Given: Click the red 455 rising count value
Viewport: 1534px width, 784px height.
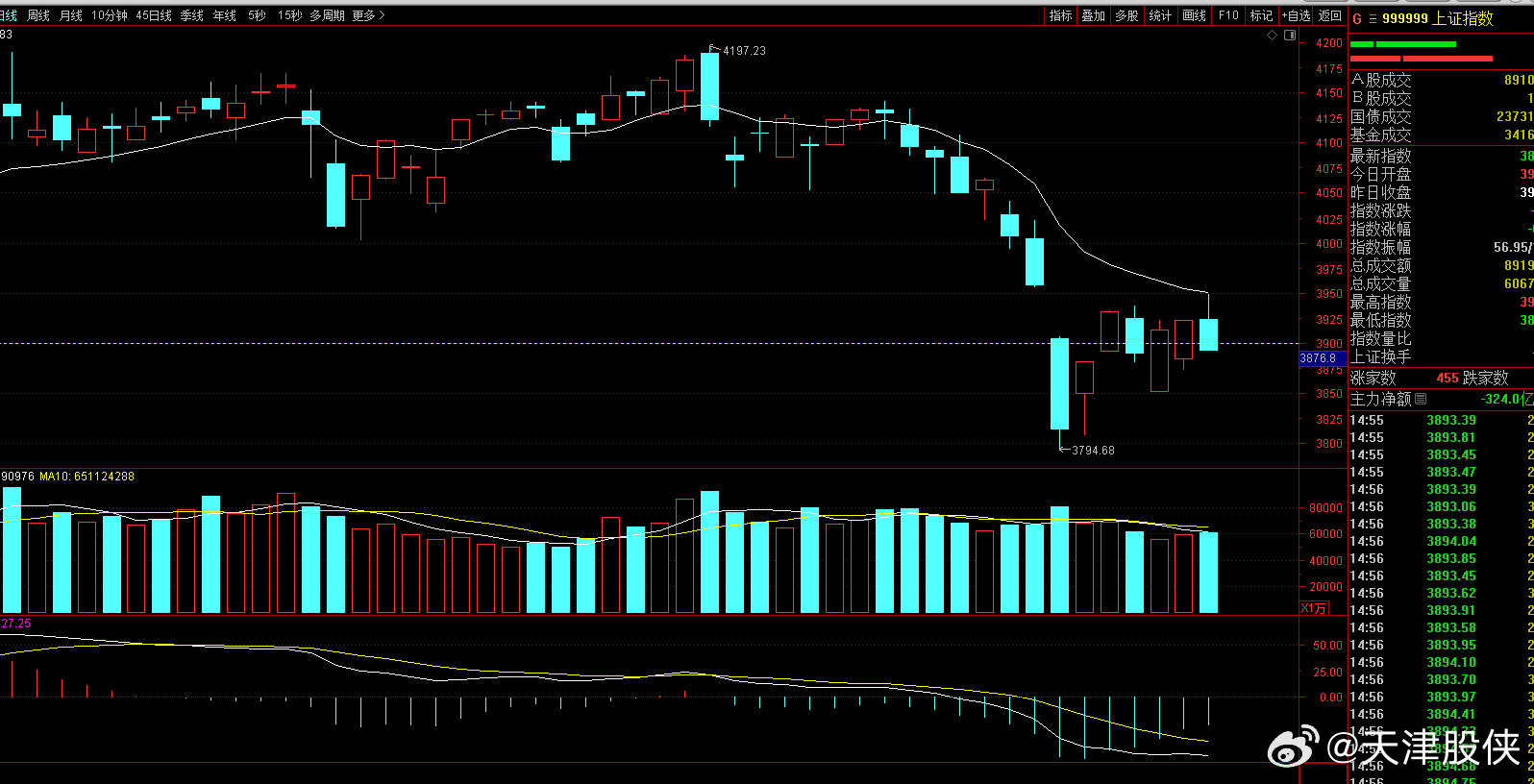Looking at the screenshot, I should (x=1447, y=378).
